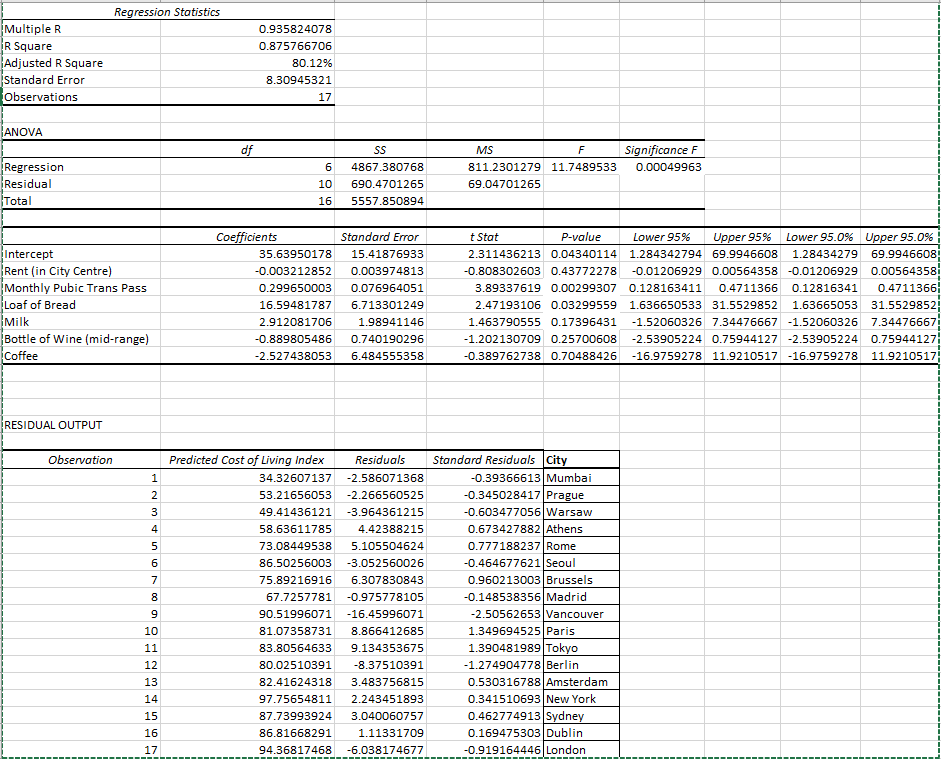
Task: Click Regression SS value 4867.380768
Action: click(x=380, y=167)
